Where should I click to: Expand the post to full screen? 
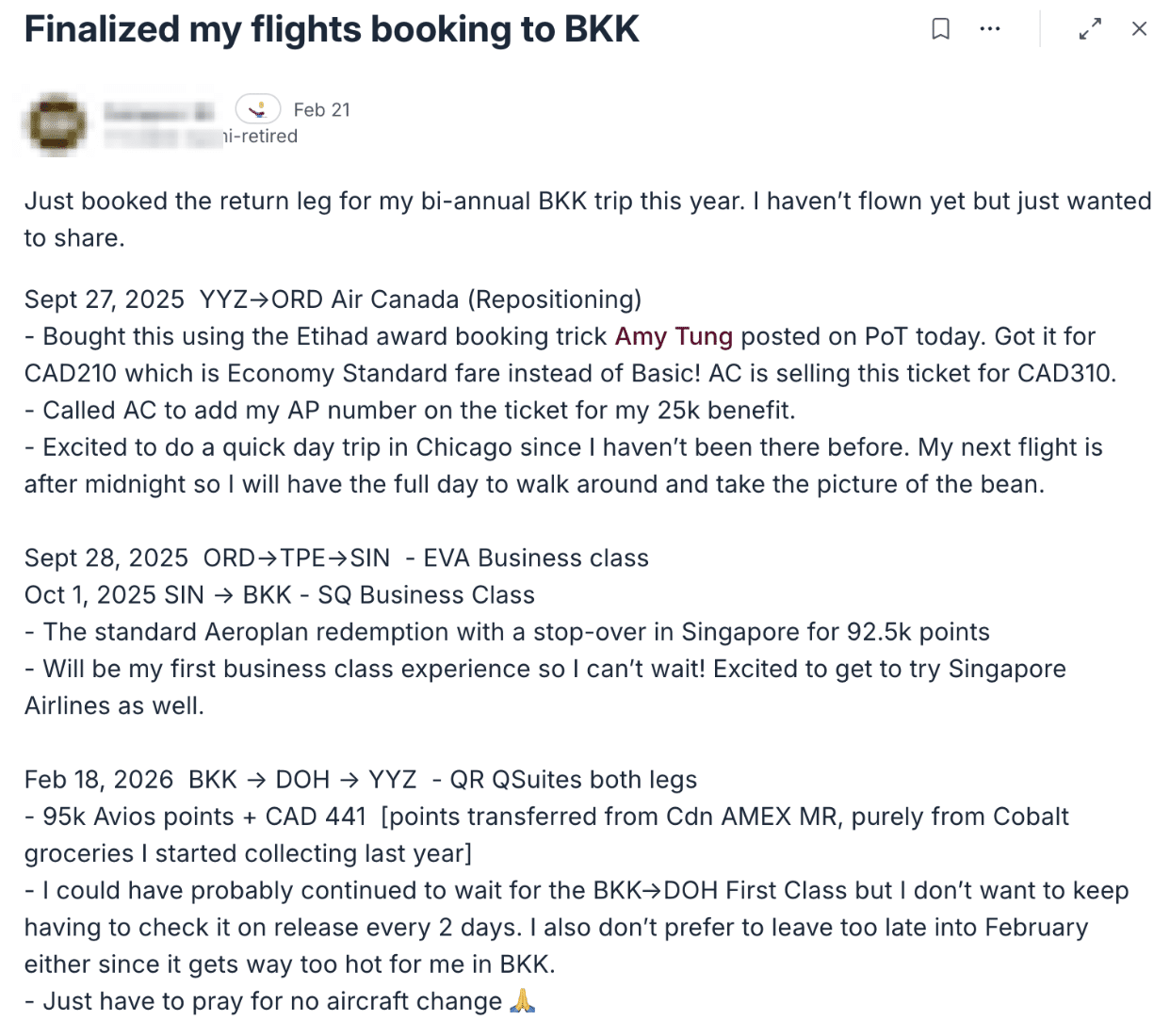[x=1090, y=29]
